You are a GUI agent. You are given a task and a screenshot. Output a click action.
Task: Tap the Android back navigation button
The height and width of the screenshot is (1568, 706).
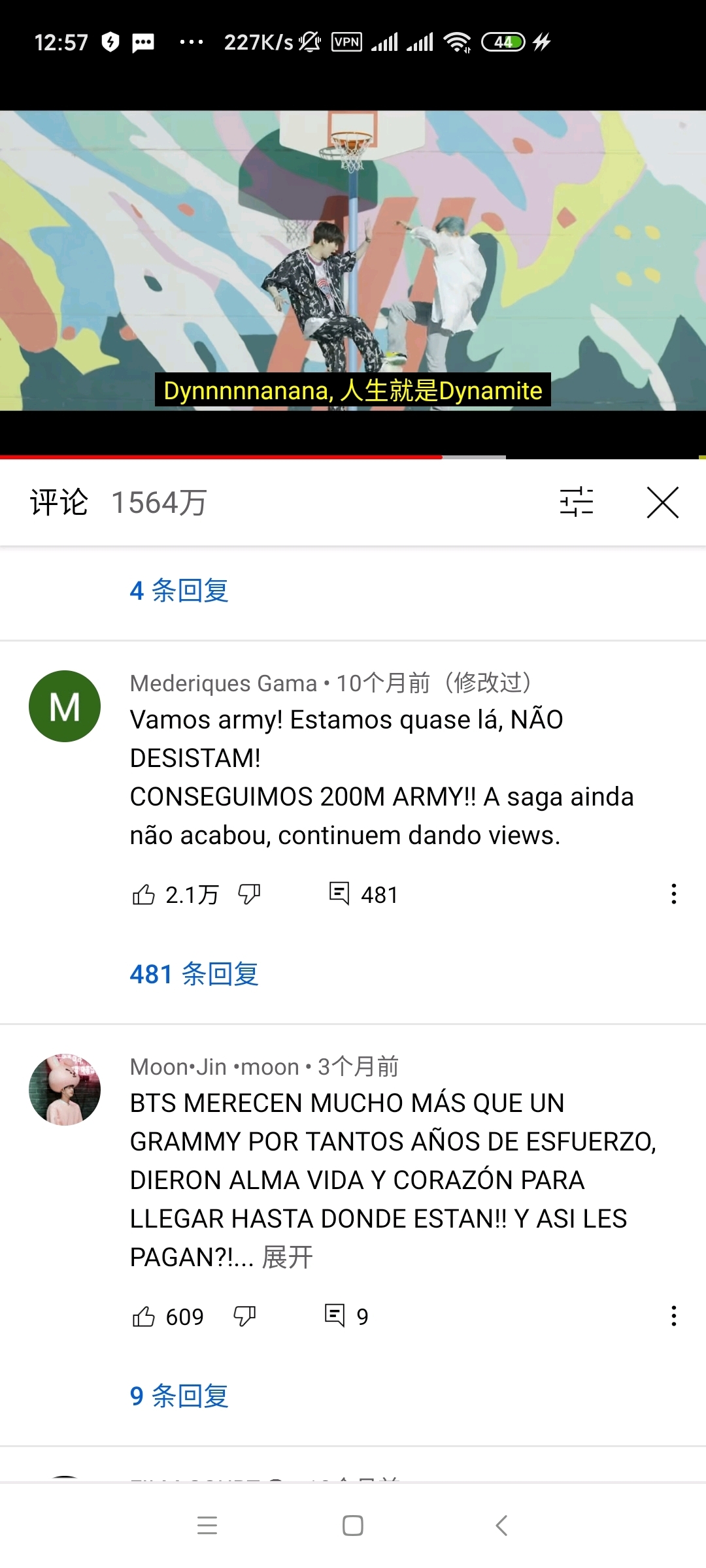pos(501,1526)
